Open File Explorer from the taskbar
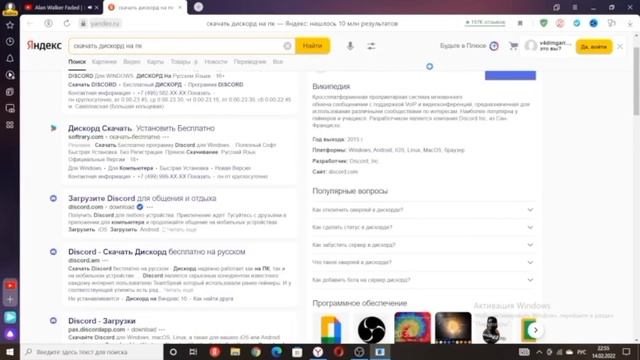This screenshot has width=640, height=360. [235, 352]
